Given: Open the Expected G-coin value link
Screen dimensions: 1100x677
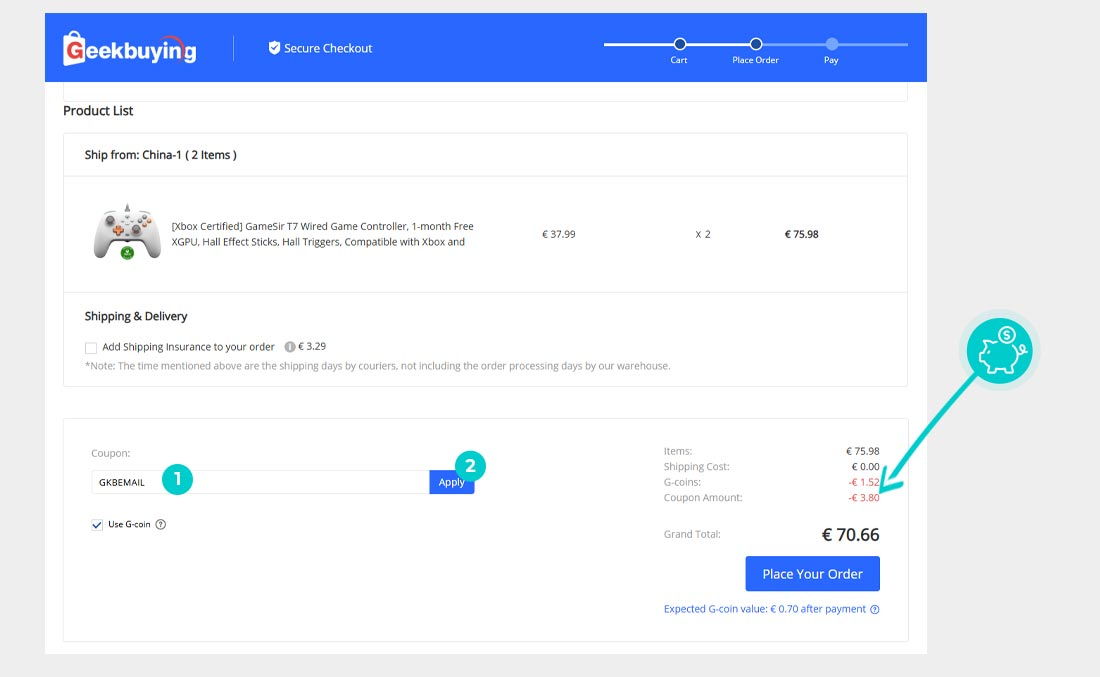Looking at the screenshot, I should coord(765,609).
